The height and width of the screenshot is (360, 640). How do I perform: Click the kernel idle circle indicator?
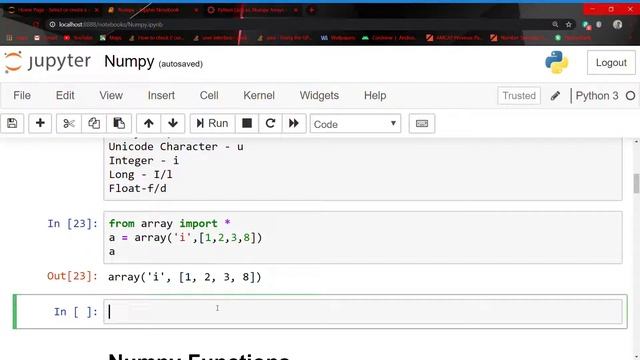(x=630, y=96)
